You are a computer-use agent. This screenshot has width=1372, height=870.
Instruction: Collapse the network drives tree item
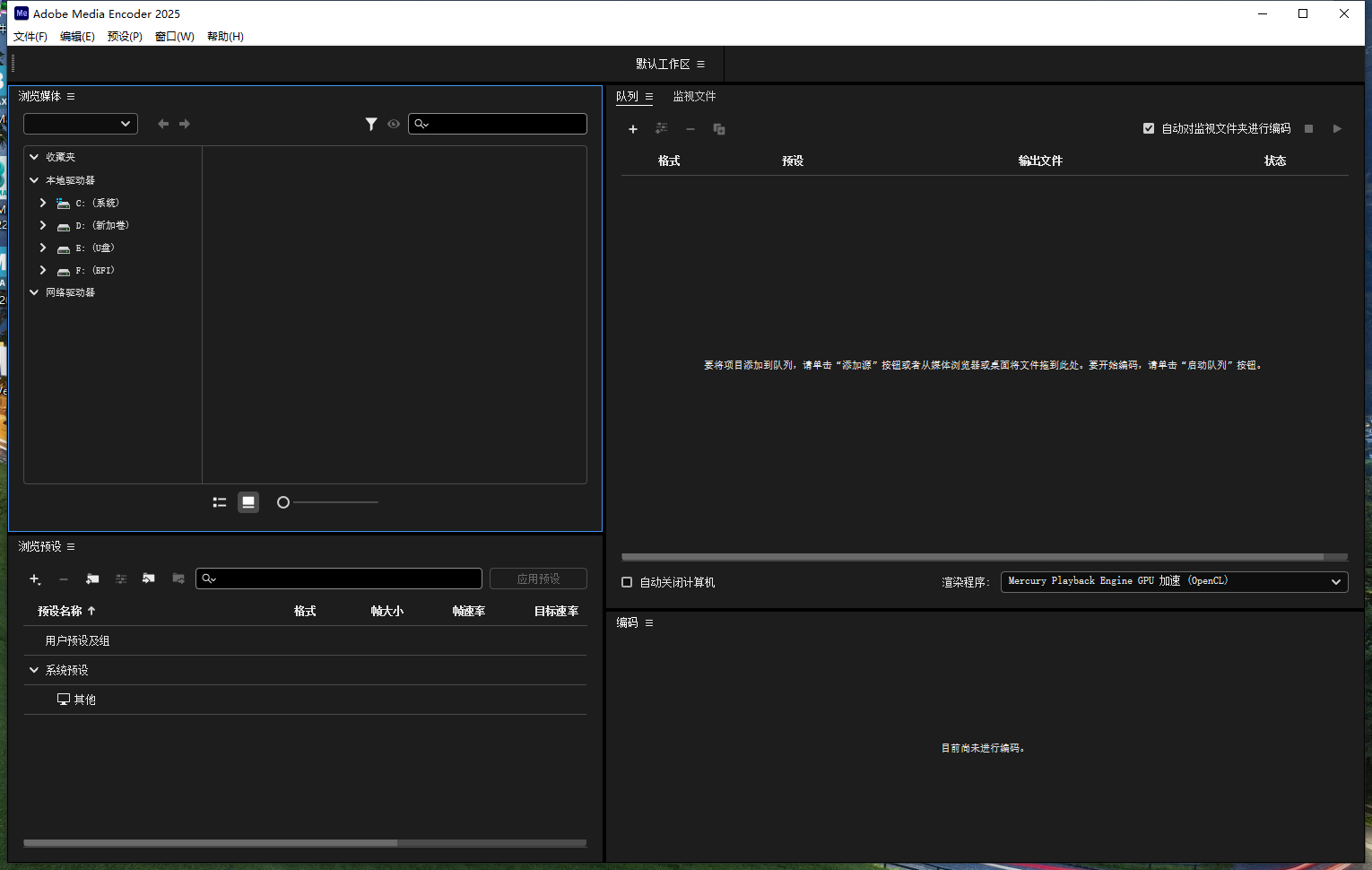(33, 292)
